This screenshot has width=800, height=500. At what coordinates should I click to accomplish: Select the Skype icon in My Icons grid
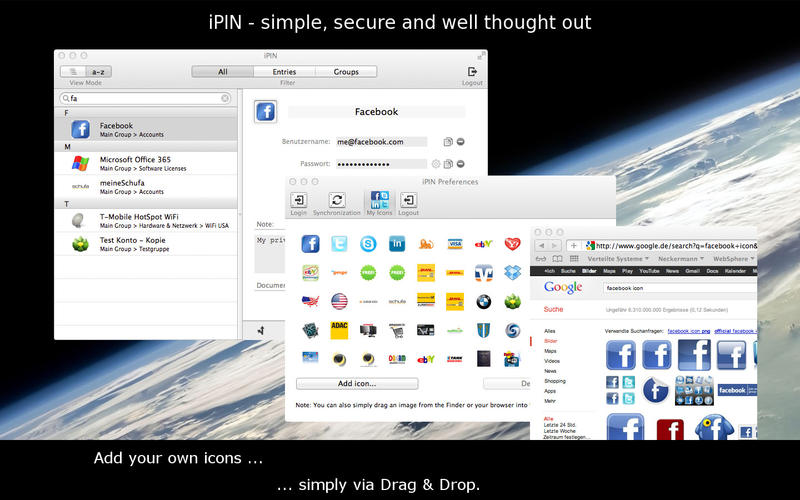[368, 244]
